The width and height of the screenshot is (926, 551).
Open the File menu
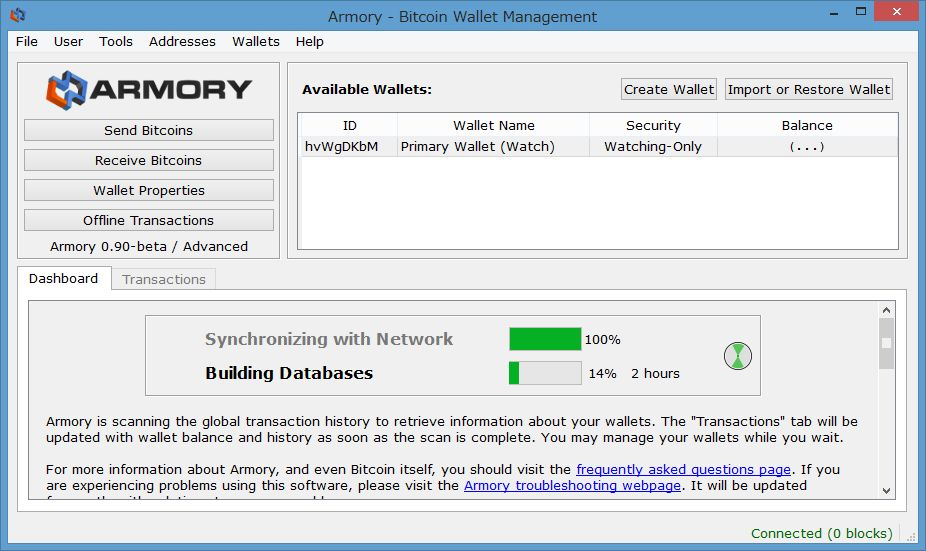[27, 41]
